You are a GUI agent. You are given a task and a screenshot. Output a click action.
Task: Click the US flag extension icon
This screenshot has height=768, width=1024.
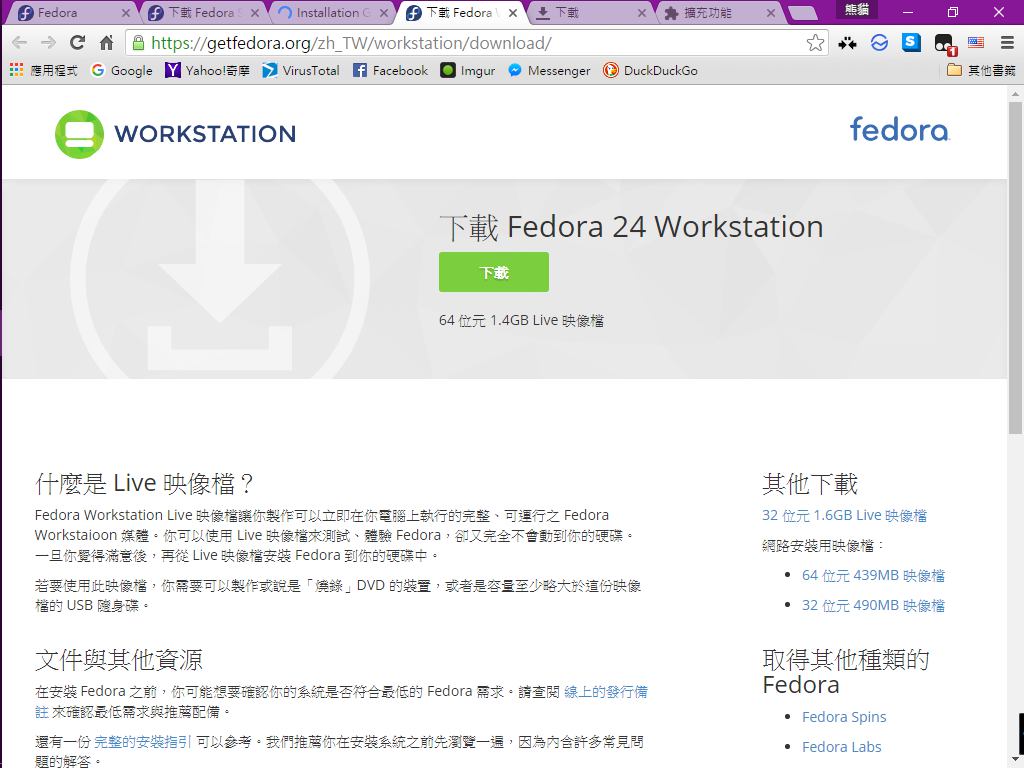[976, 42]
